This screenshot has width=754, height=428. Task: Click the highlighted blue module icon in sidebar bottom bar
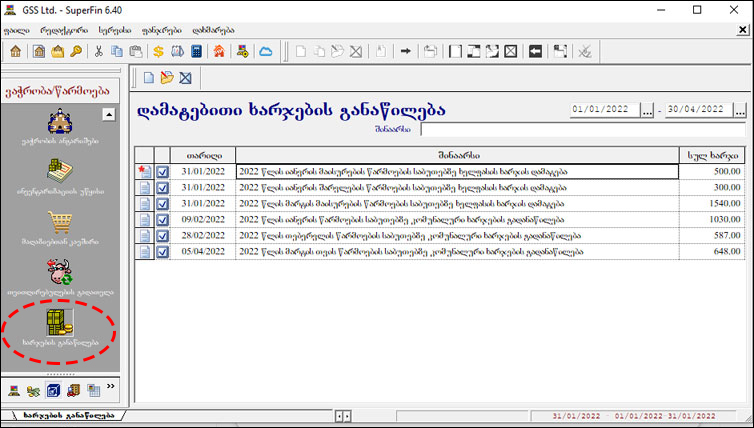(x=53, y=390)
